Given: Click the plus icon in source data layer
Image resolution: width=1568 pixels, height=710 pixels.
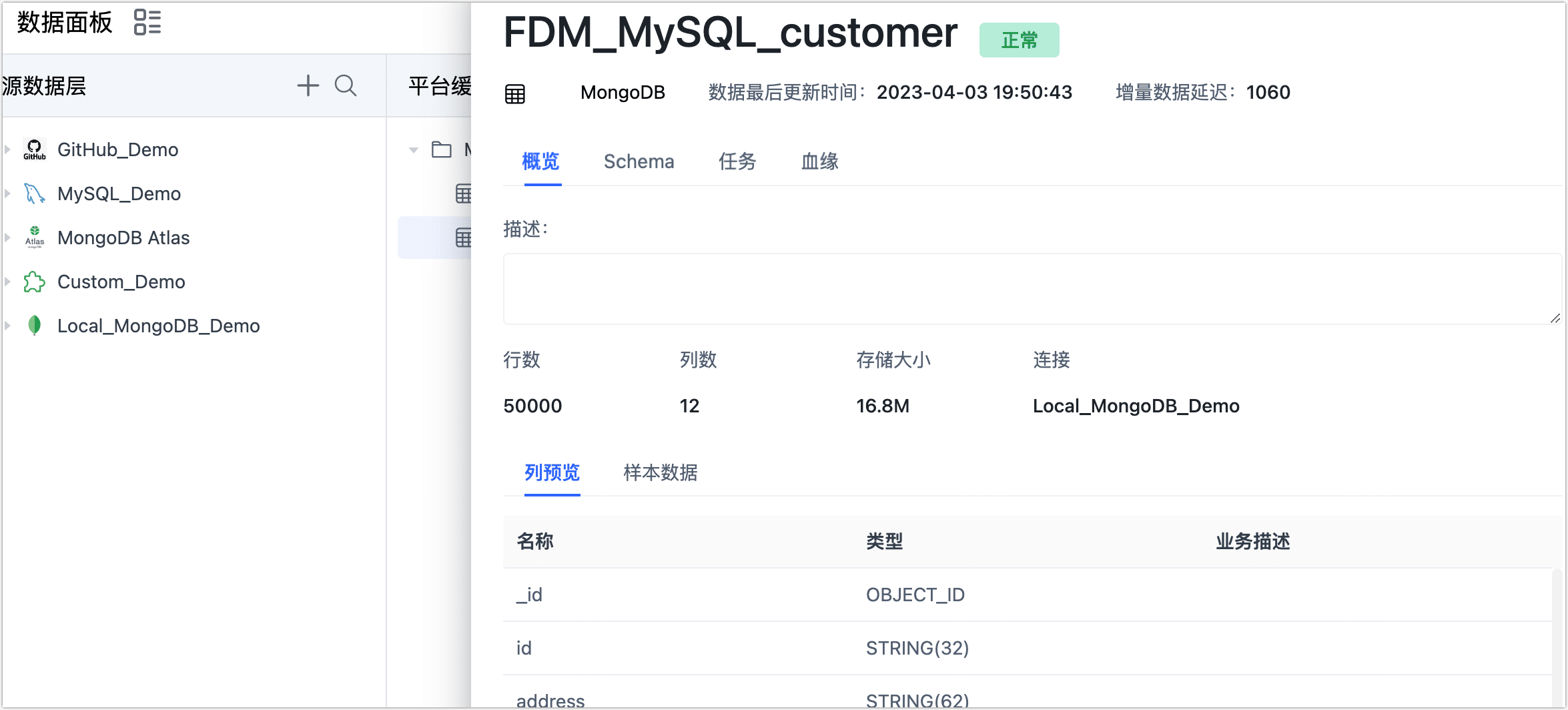Looking at the screenshot, I should 308,86.
